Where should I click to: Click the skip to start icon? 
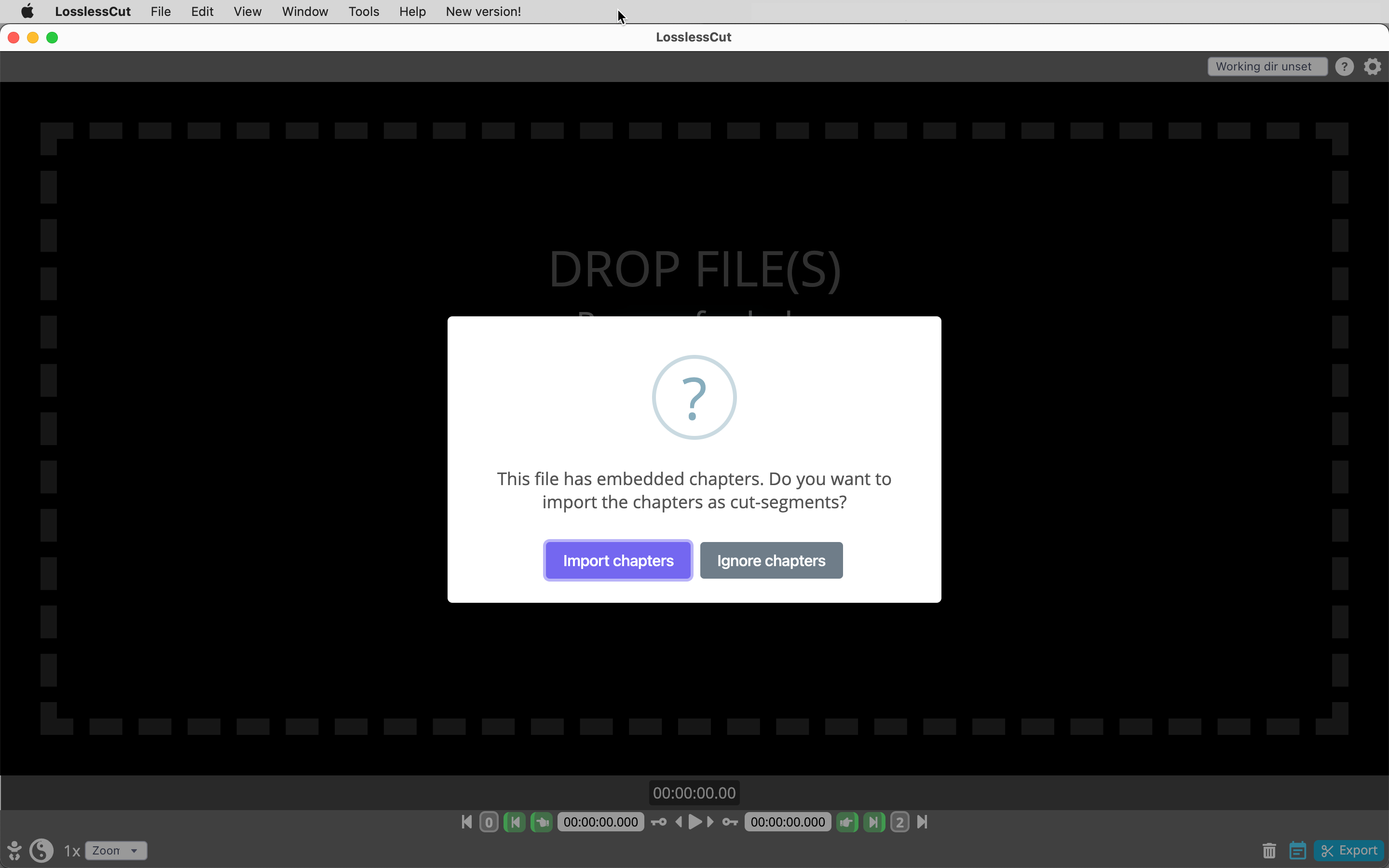coord(466,822)
